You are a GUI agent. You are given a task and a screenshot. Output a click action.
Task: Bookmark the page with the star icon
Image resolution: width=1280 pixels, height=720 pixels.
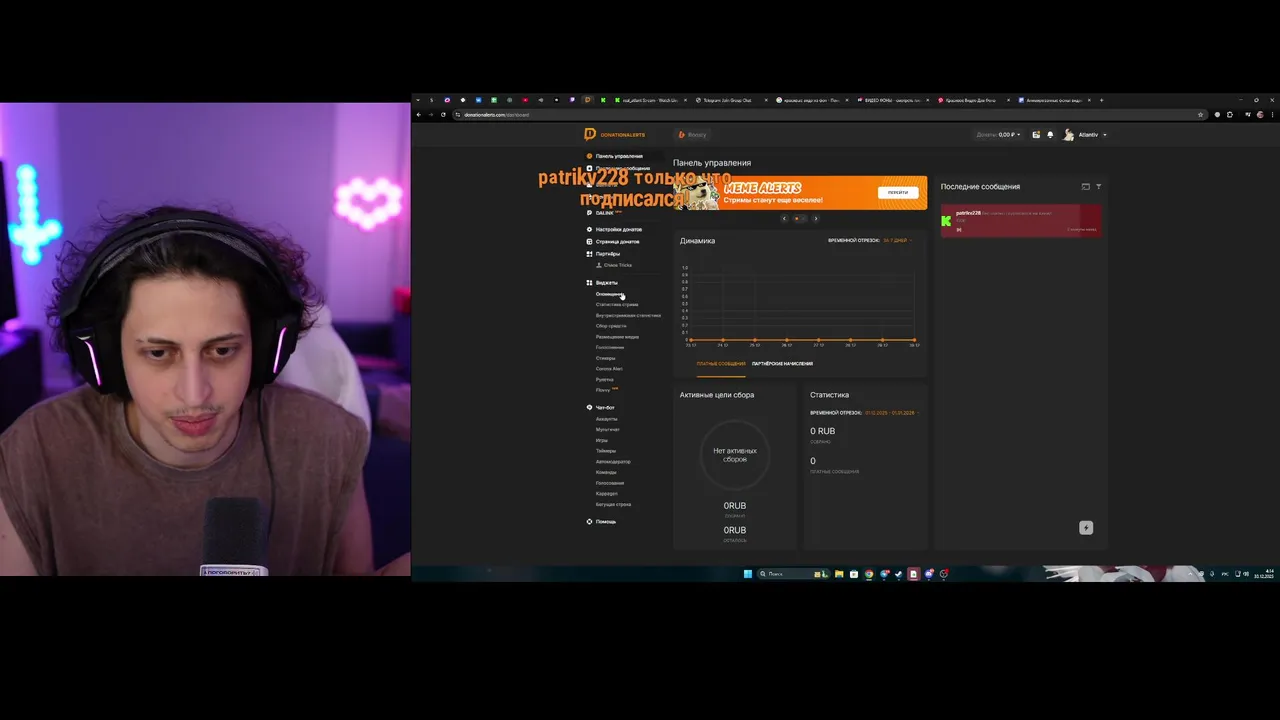[1201, 114]
